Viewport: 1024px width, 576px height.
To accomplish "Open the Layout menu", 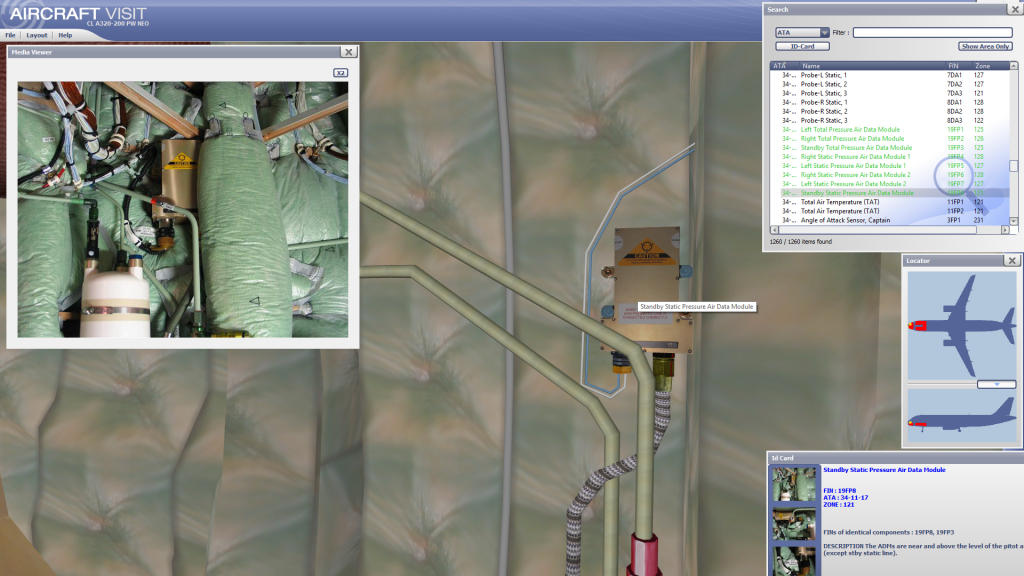I will [x=37, y=35].
